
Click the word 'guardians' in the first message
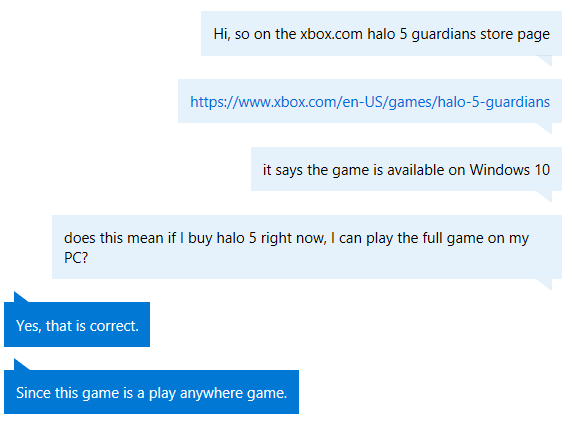(x=444, y=34)
